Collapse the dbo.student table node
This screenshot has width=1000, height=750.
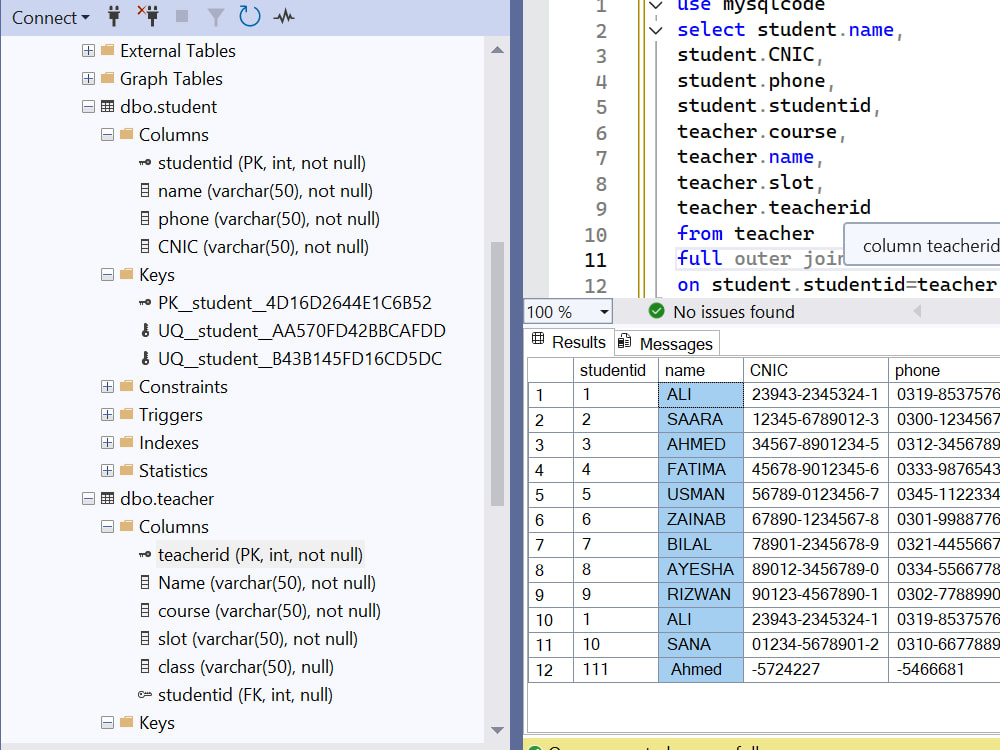tap(89, 107)
